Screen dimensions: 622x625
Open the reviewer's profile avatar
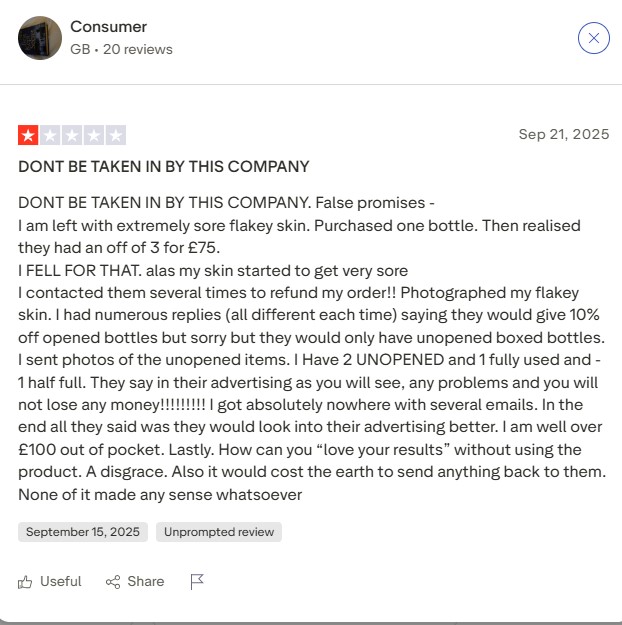point(40,38)
